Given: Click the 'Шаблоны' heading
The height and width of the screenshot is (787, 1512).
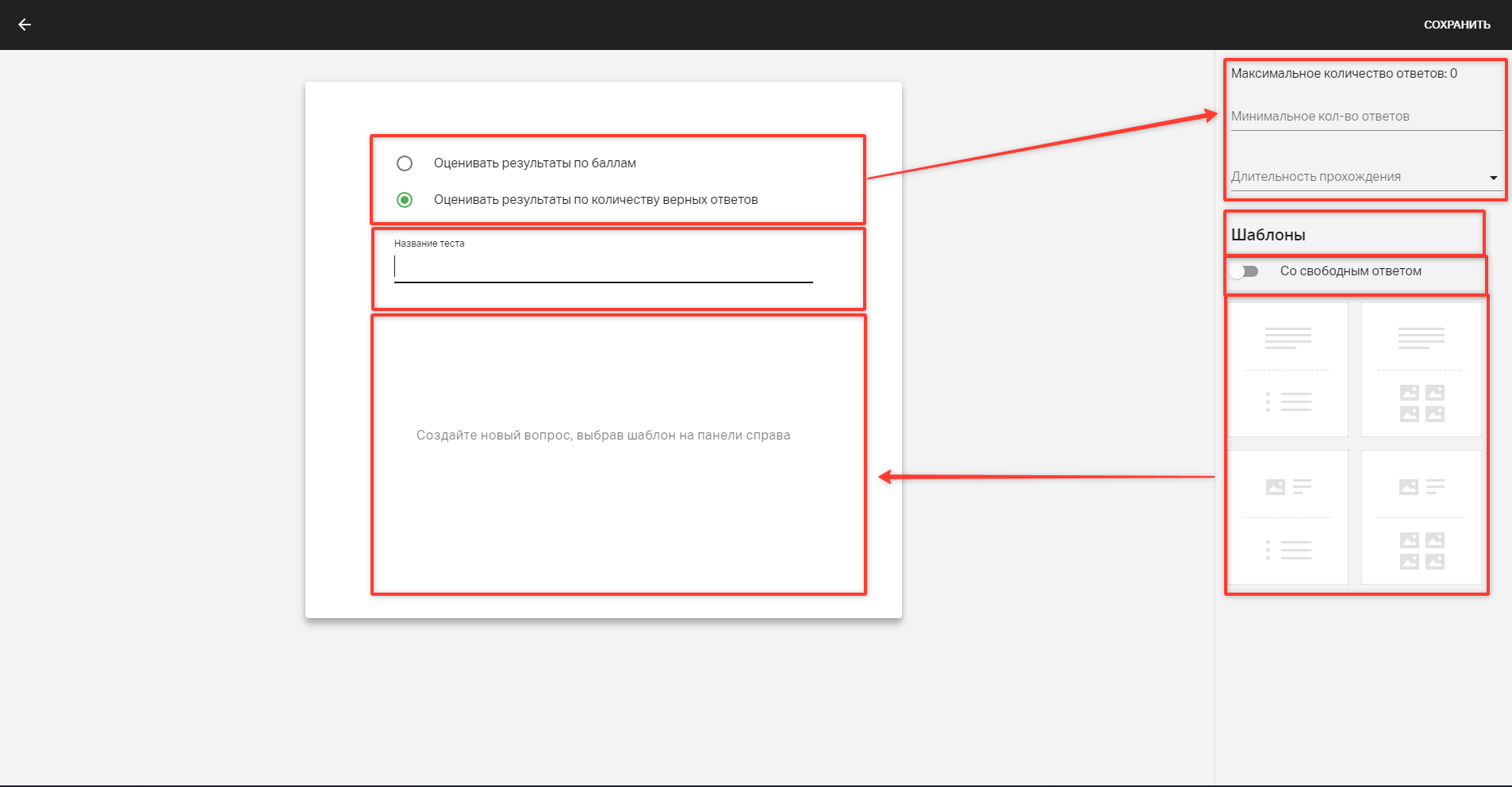Looking at the screenshot, I should (x=1268, y=235).
